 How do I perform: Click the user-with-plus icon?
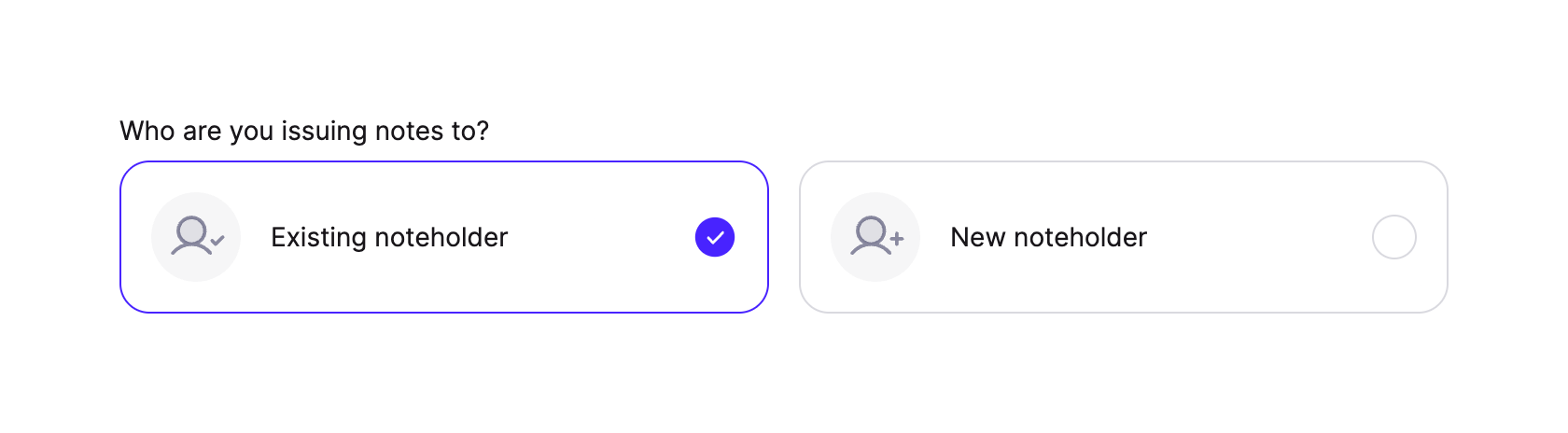pos(876,237)
